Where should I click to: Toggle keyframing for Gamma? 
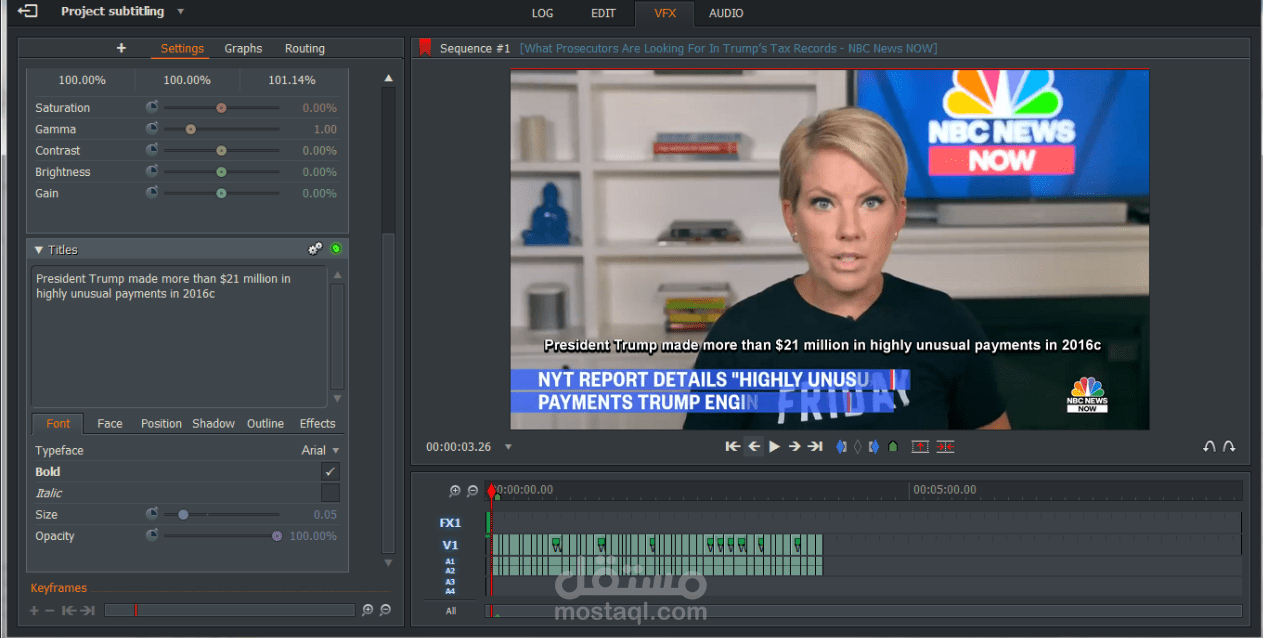pos(152,129)
